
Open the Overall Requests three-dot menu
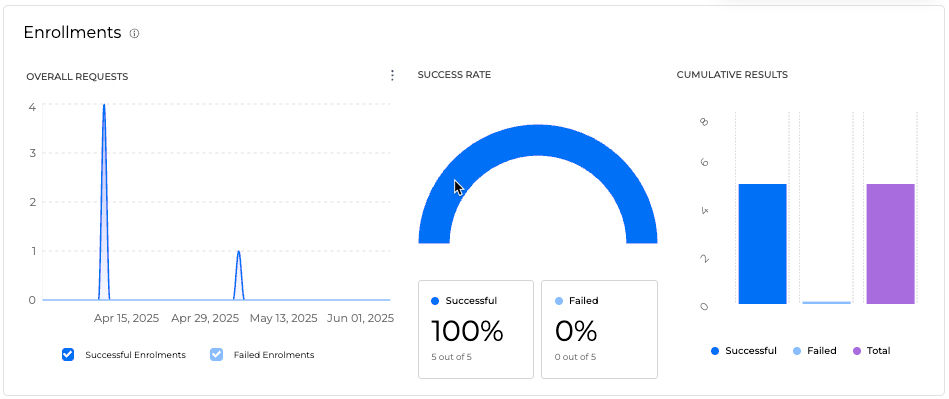392,75
